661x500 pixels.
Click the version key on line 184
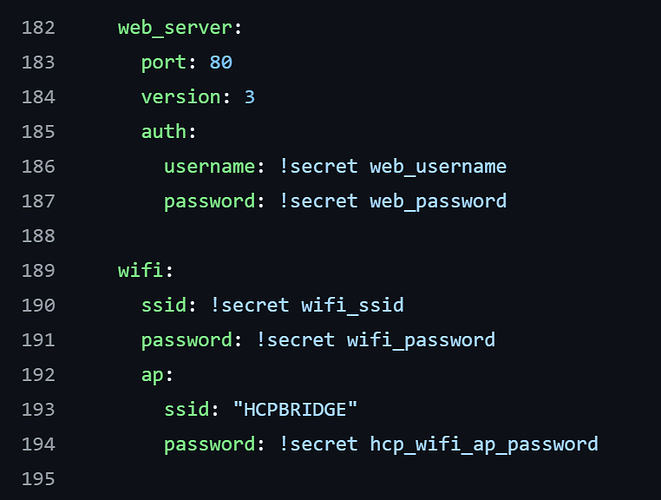click(x=181, y=97)
